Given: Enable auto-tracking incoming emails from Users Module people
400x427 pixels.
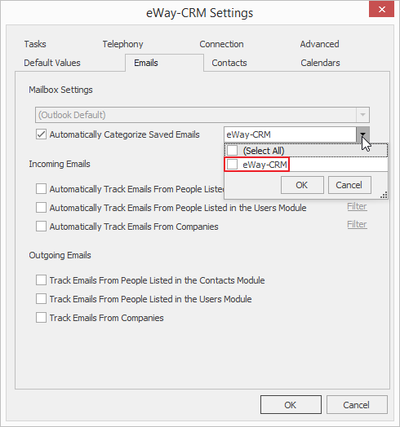Looking at the screenshot, I should pos(41,208).
